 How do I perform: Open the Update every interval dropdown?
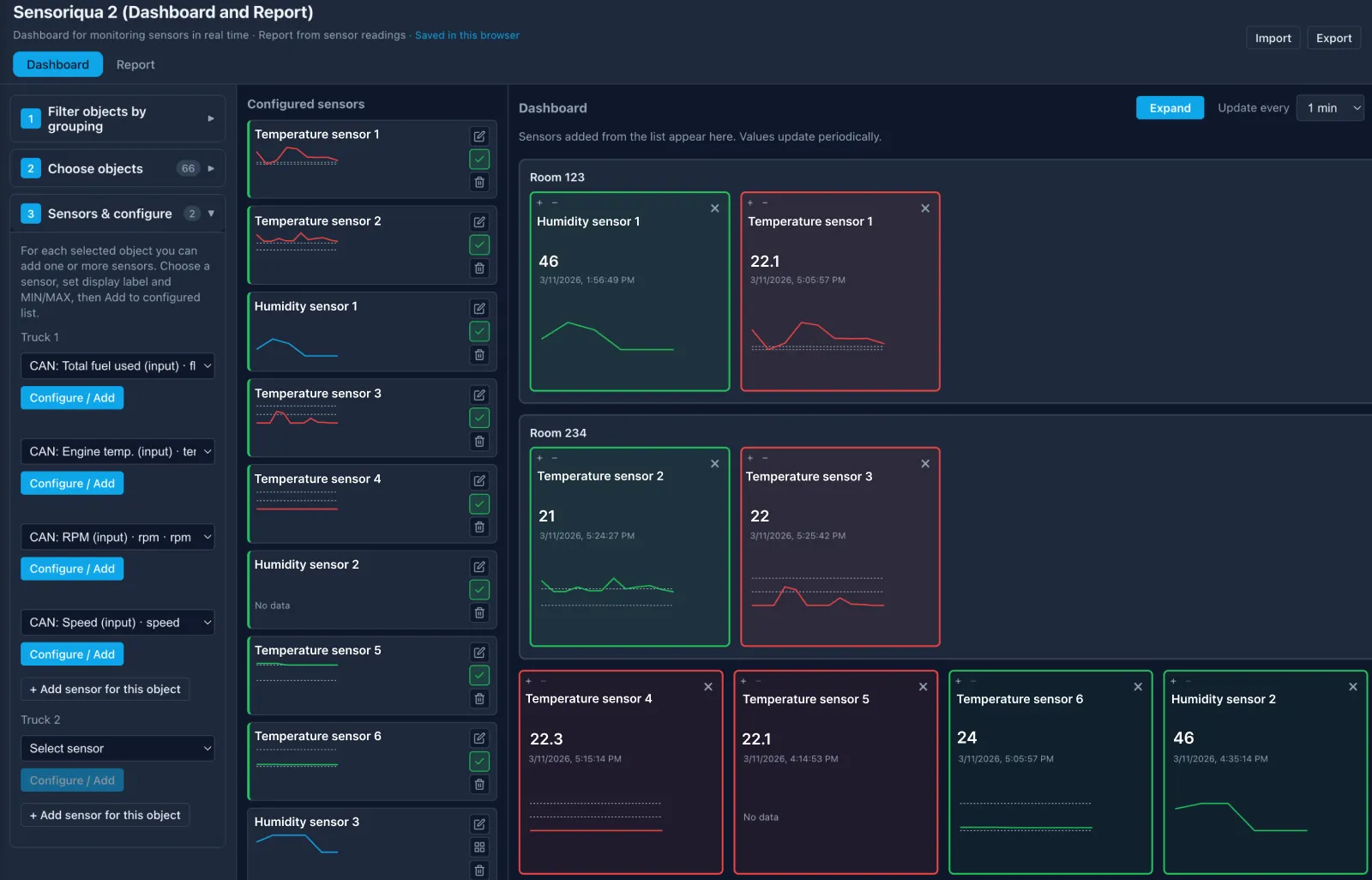pyautogui.click(x=1330, y=107)
